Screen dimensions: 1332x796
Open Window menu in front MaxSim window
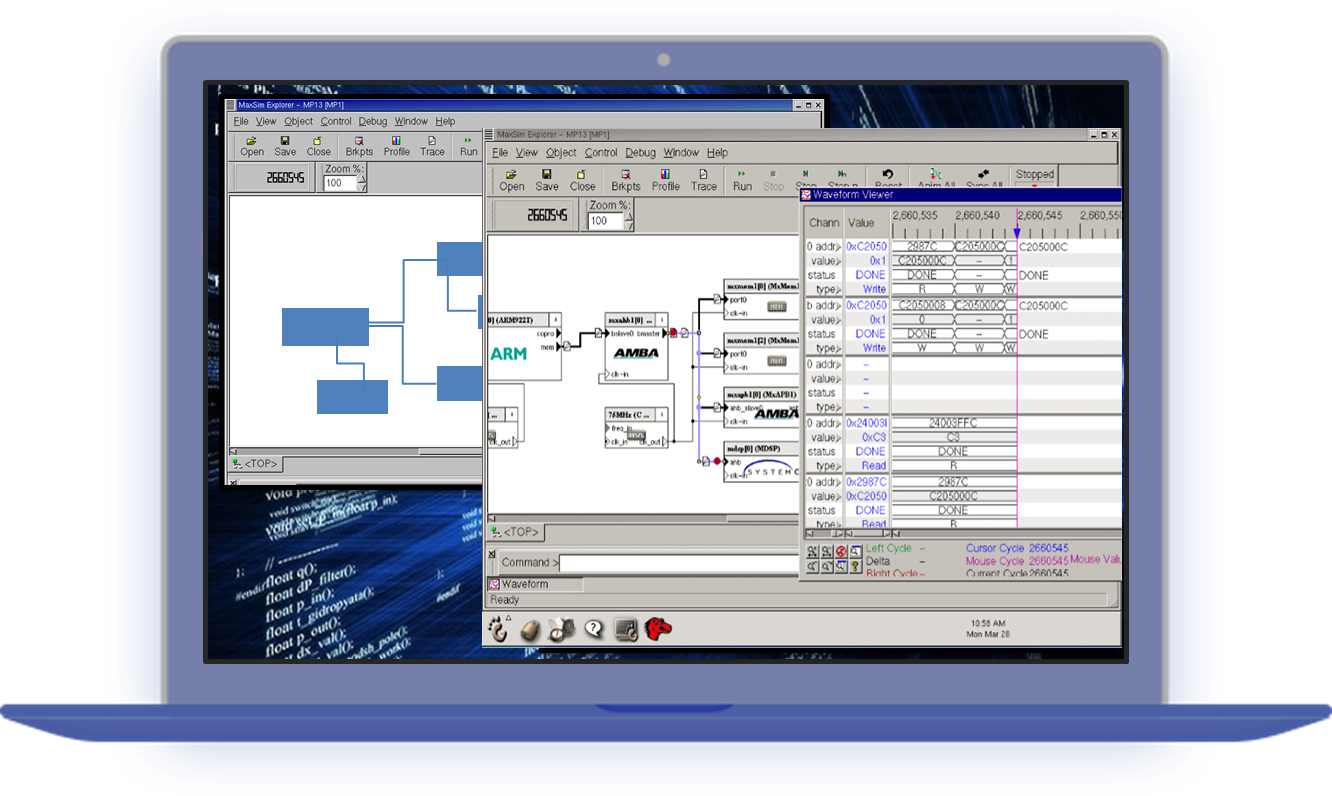pos(681,153)
